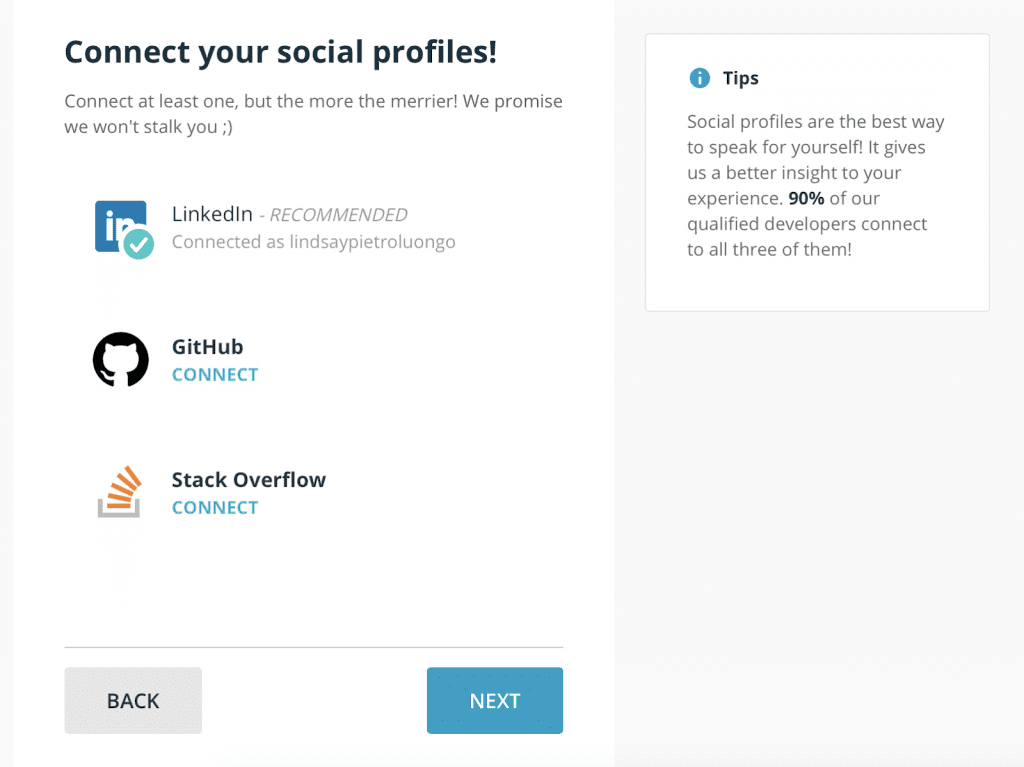Click the 'Connect your social profiles!' heading
Screen dimensions: 1024x767
pyautogui.click(x=281, y=52)
